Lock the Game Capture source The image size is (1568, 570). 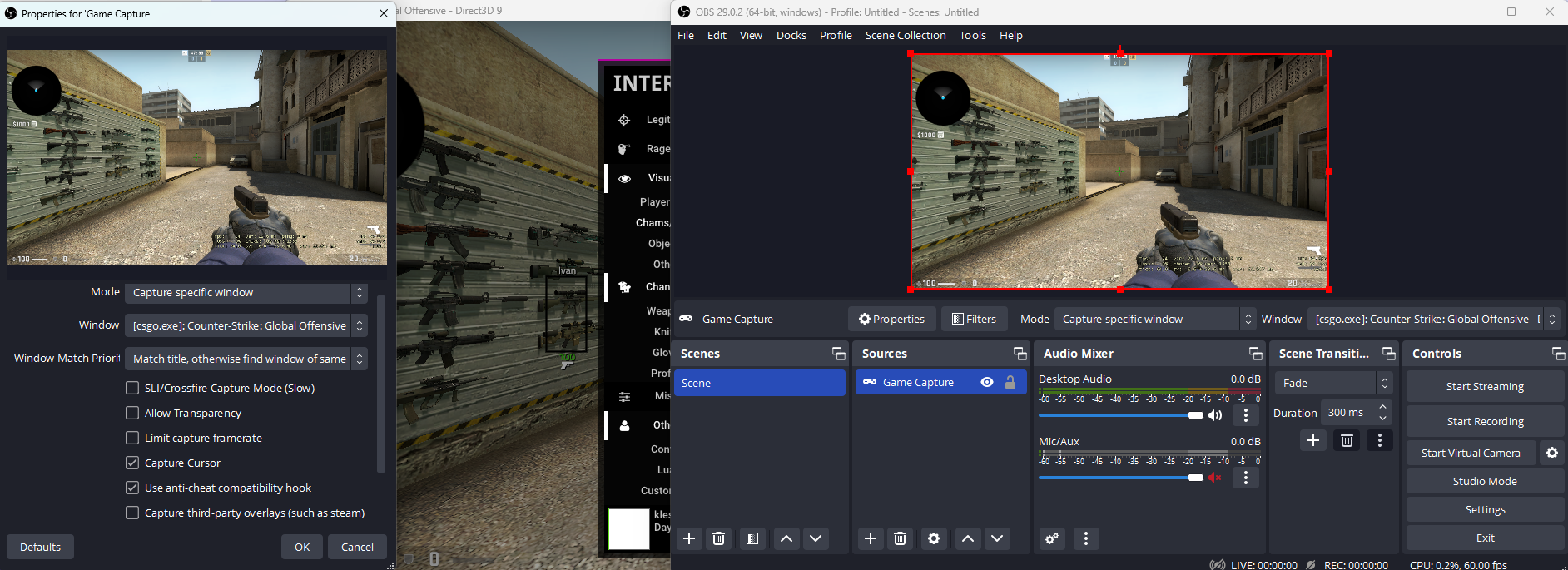point(1010,382)
